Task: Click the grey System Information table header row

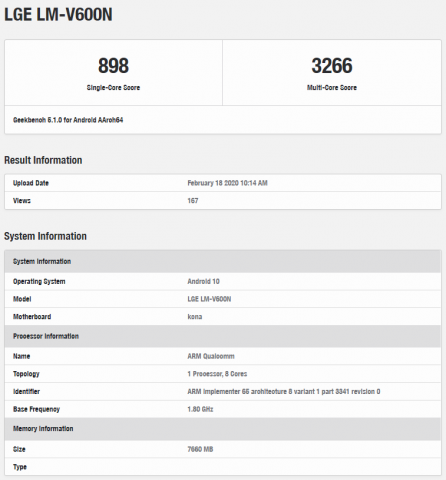Action: (x=223, y=261)
